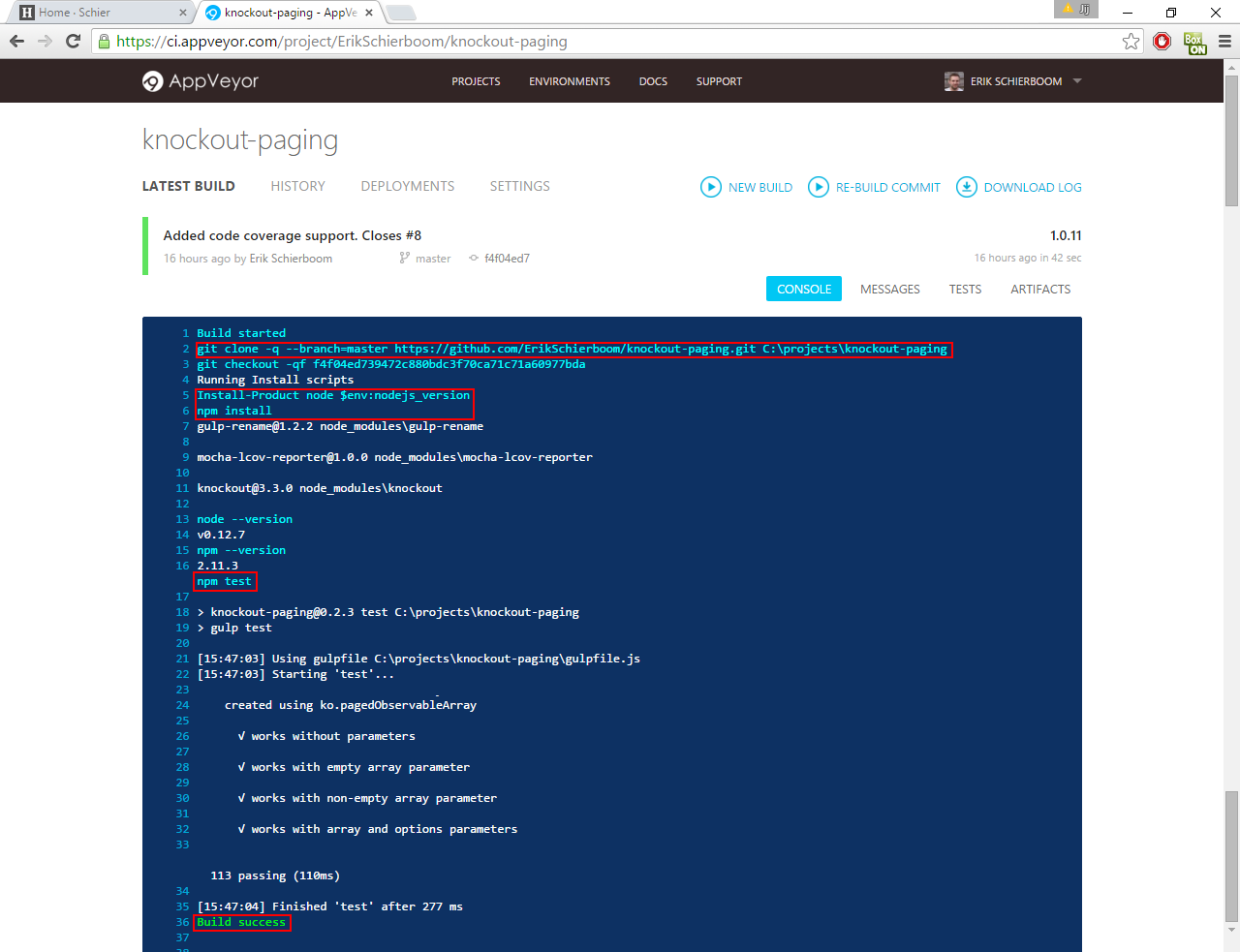Image resolution: width=1240 pixels, height=952 pixels.
Task: Open the ENVIRONMENTS menu
Action: [570, 81]
